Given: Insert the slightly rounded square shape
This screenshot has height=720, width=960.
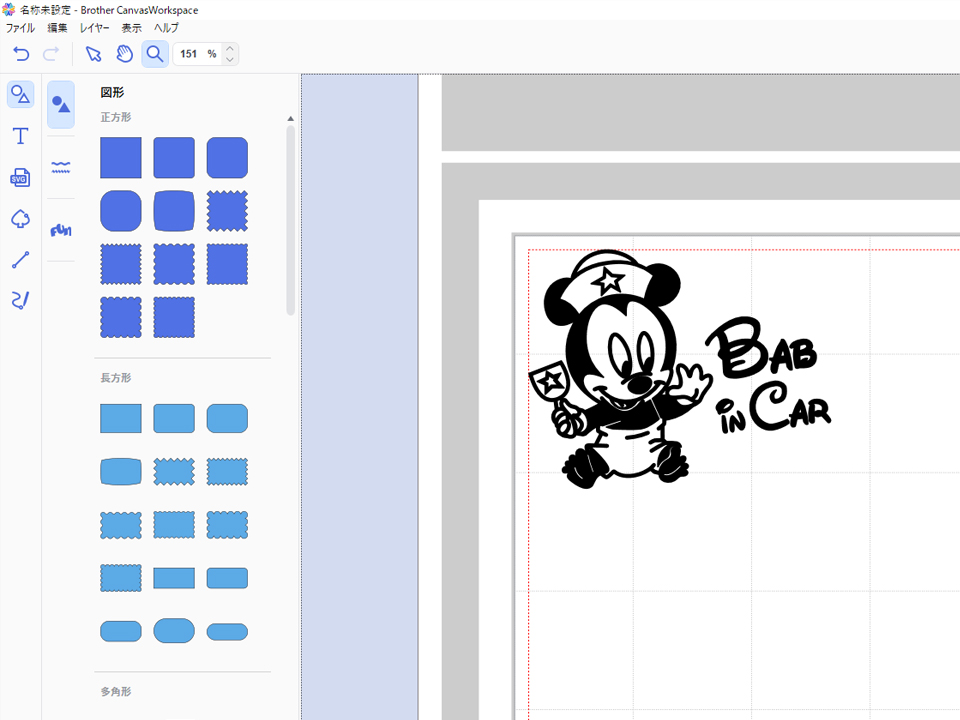Looking at the screenshot, I should (174, 157).
